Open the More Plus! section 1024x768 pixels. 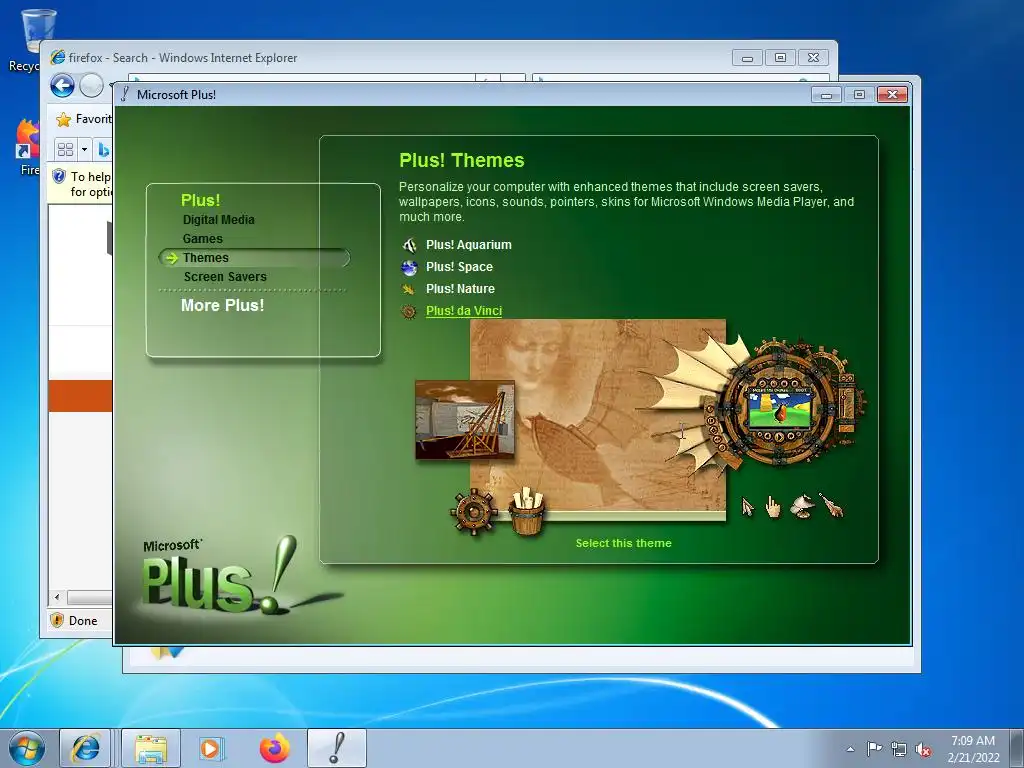coord(223,305)
